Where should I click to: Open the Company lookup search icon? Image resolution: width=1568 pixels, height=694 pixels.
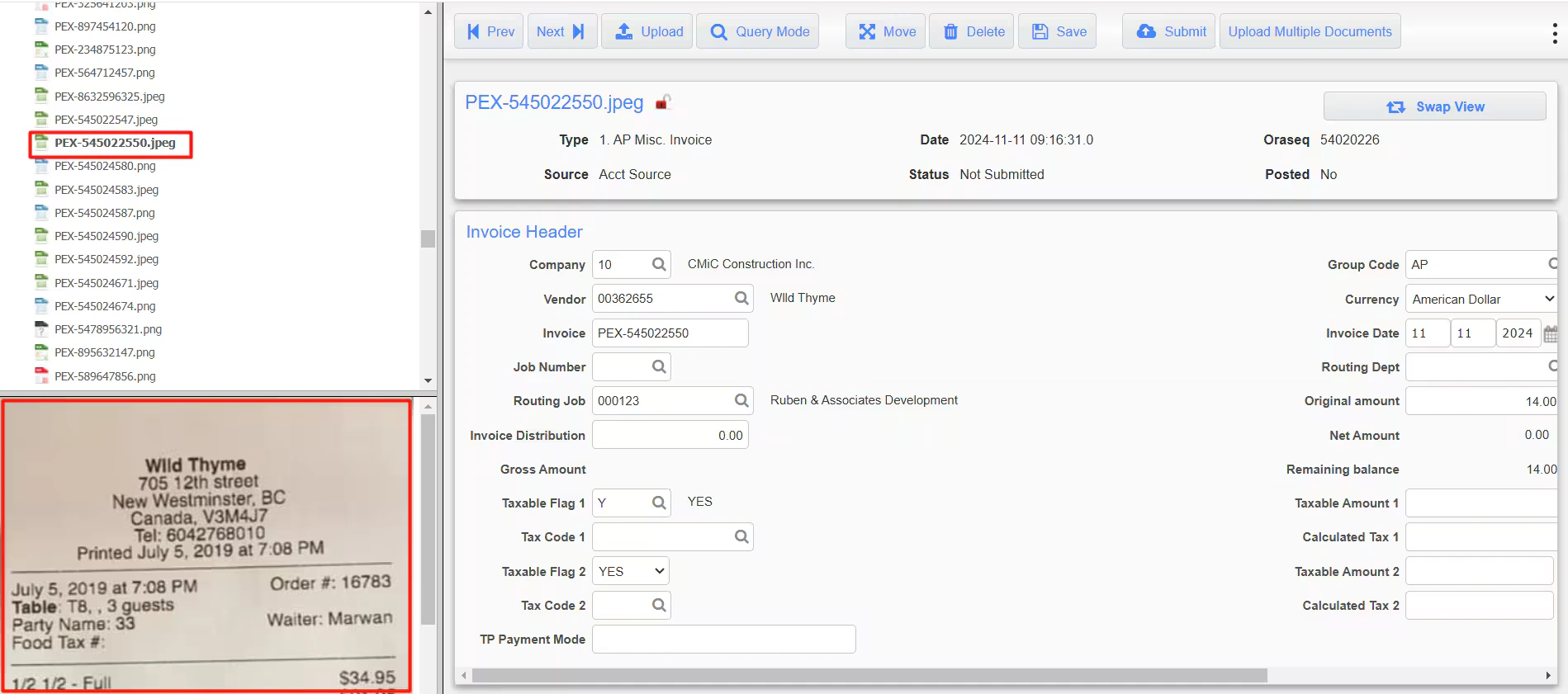click(x=659, y=265)
